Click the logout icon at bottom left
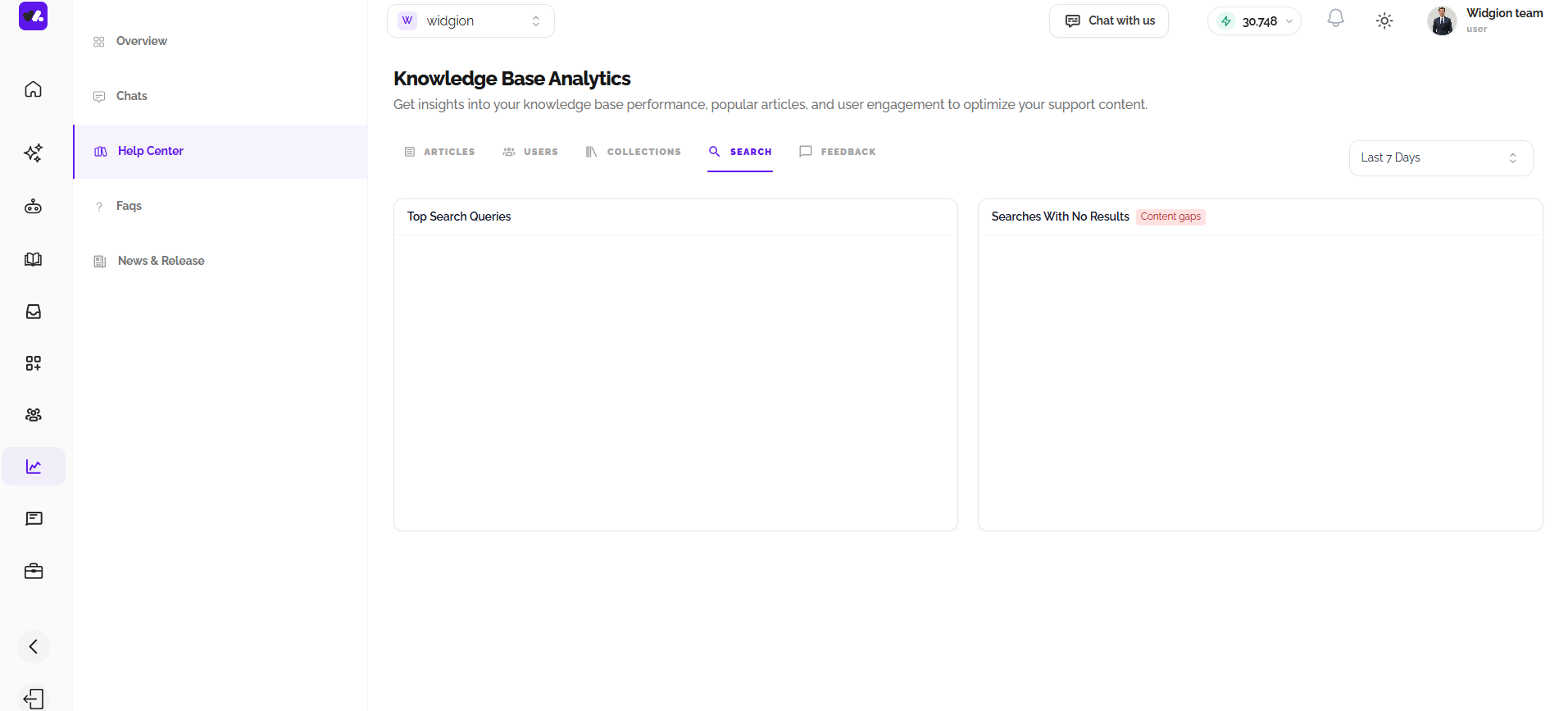 tap(33, 699)
